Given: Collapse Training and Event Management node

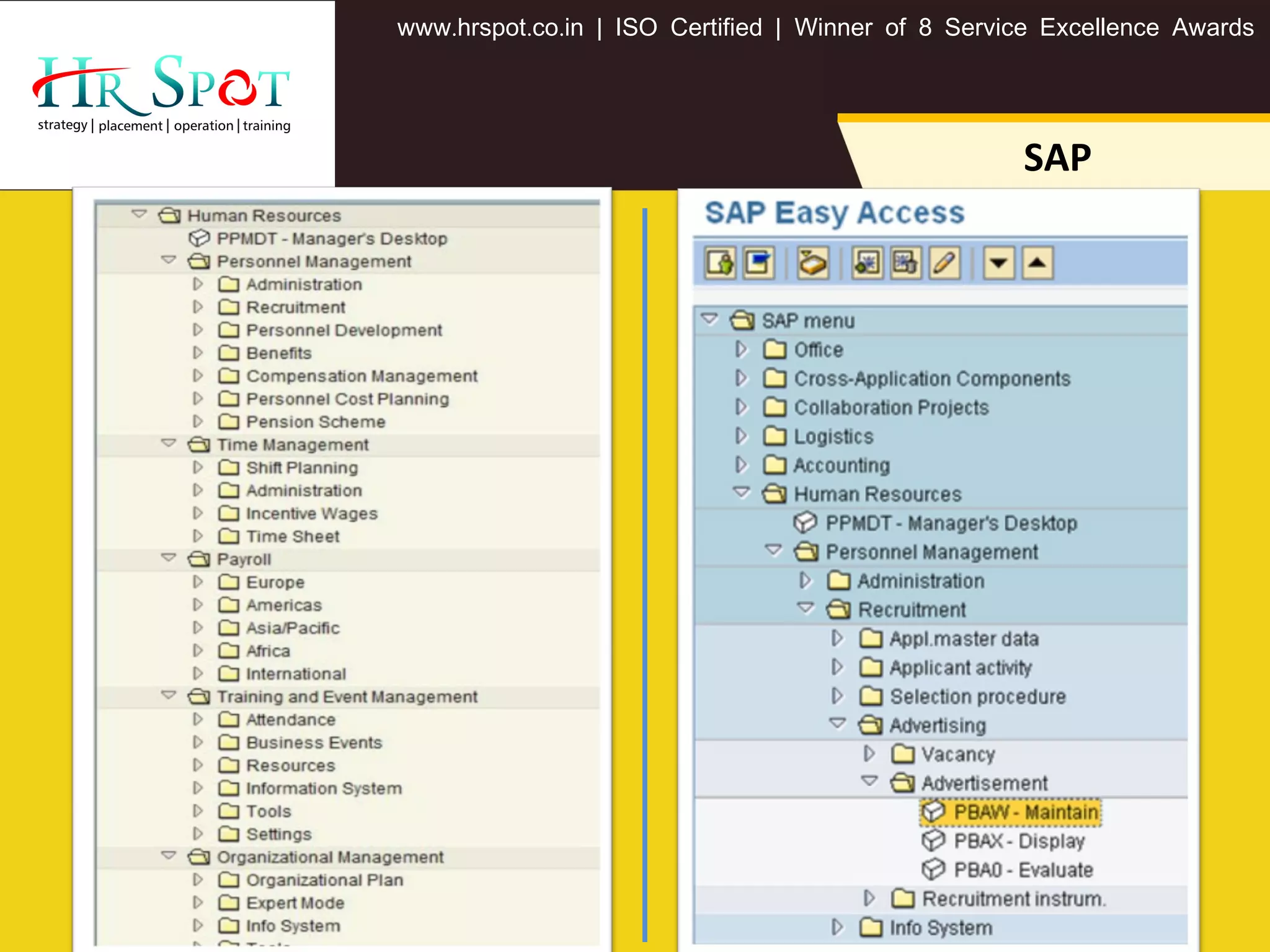Looking at the screenshot, I should tap(169, 695).
